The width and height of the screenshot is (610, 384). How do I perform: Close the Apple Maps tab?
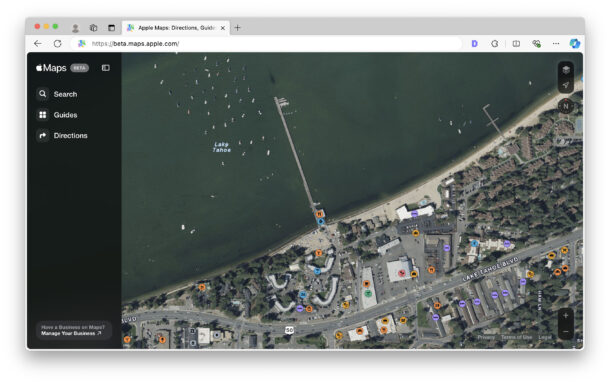click(223, 28)
